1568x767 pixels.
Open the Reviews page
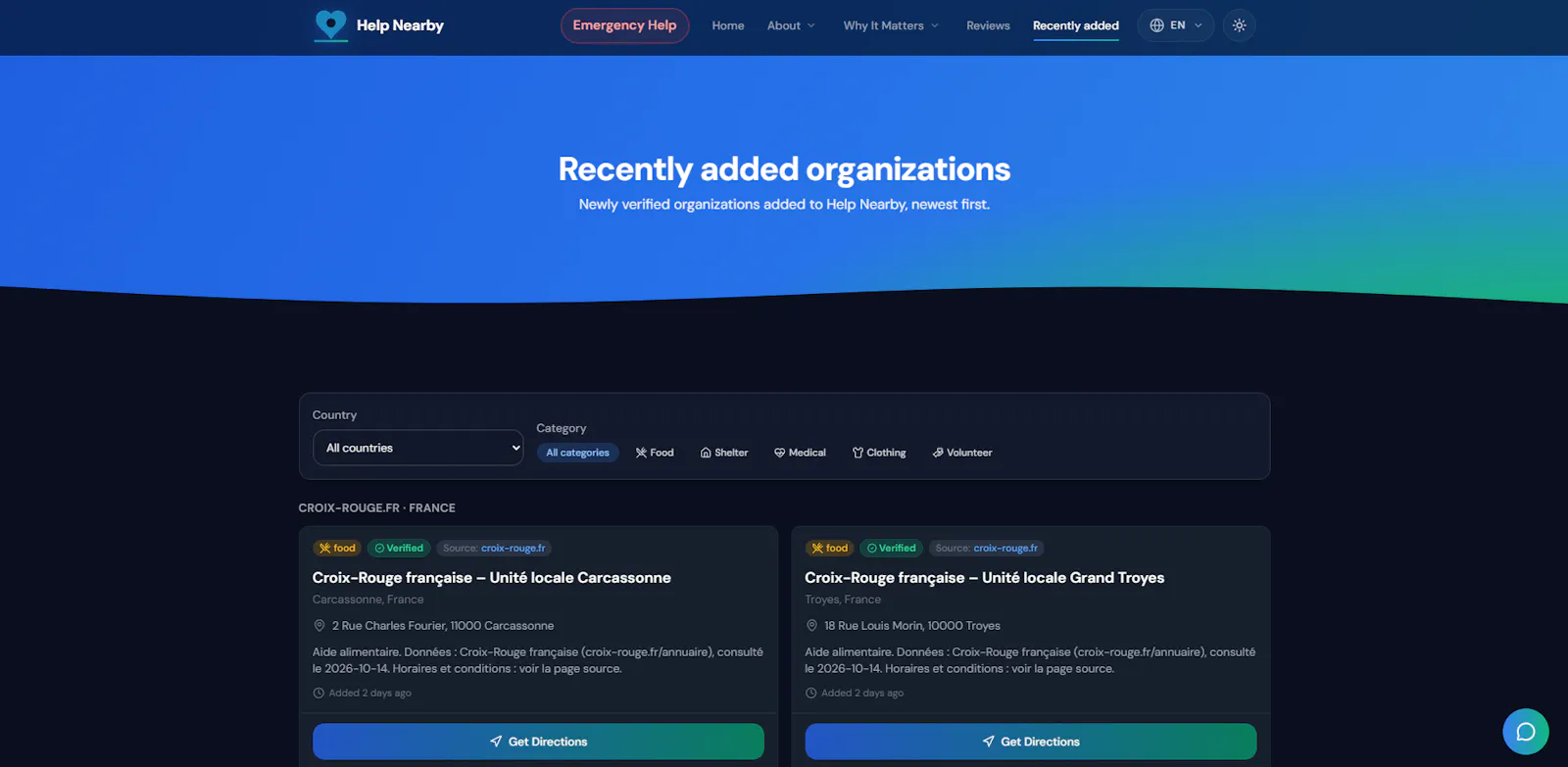[988, 25]
